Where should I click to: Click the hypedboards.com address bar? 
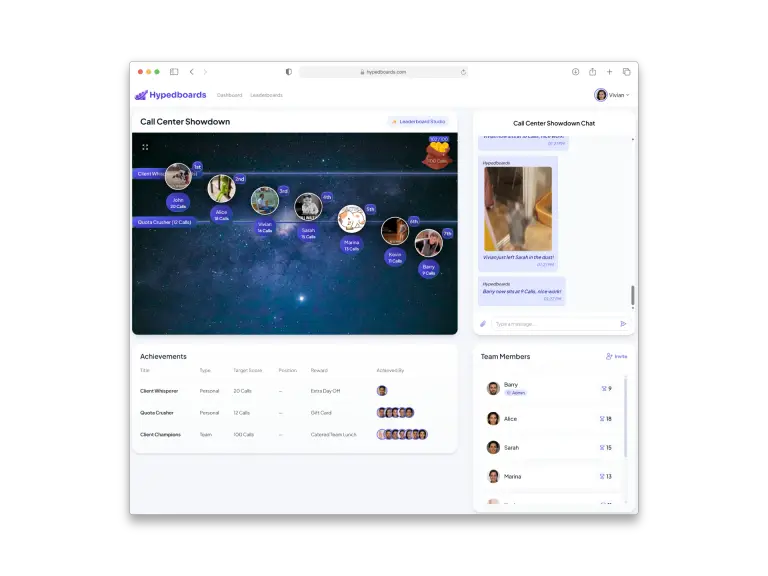tap(383, 72)
